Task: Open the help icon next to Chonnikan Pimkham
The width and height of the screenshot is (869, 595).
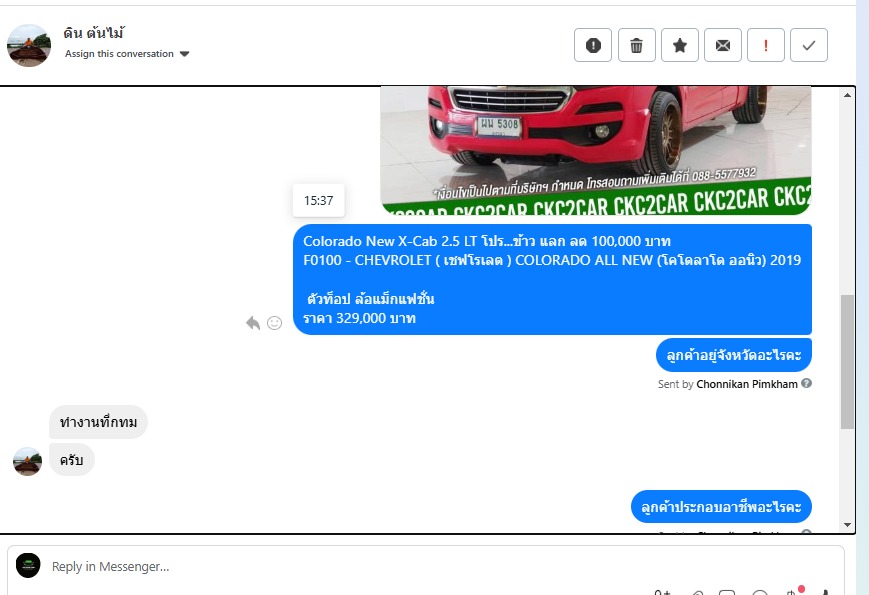Action: (x=806, y=383)
